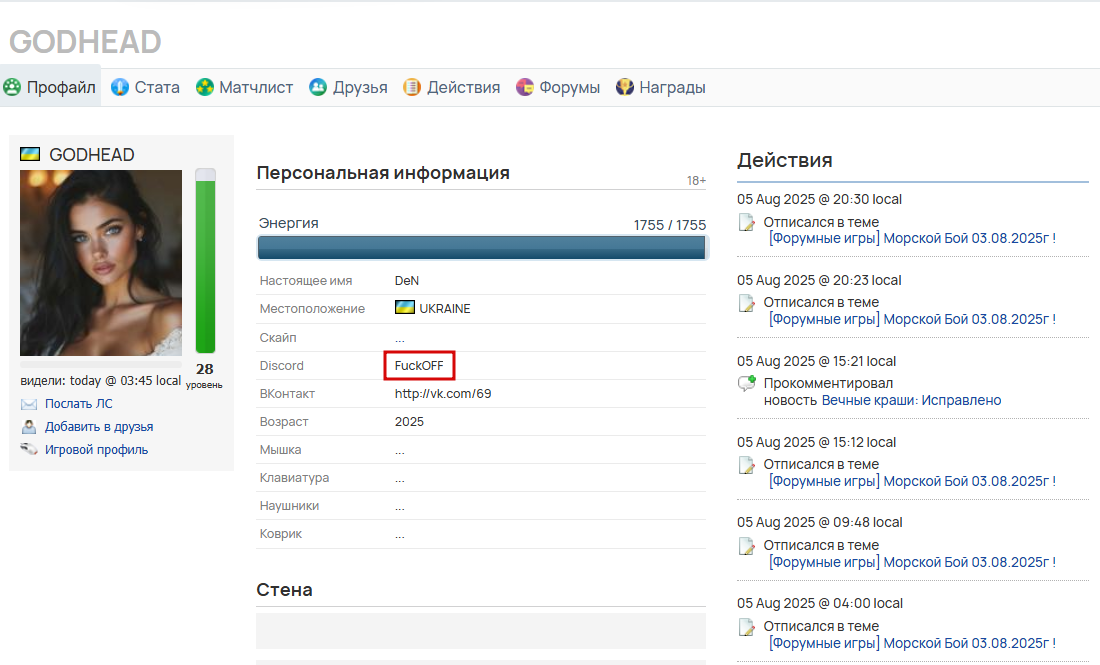This screenshot has width=1100, height=665.
Task: Click the Действия section heading
Action: (784, 161)
